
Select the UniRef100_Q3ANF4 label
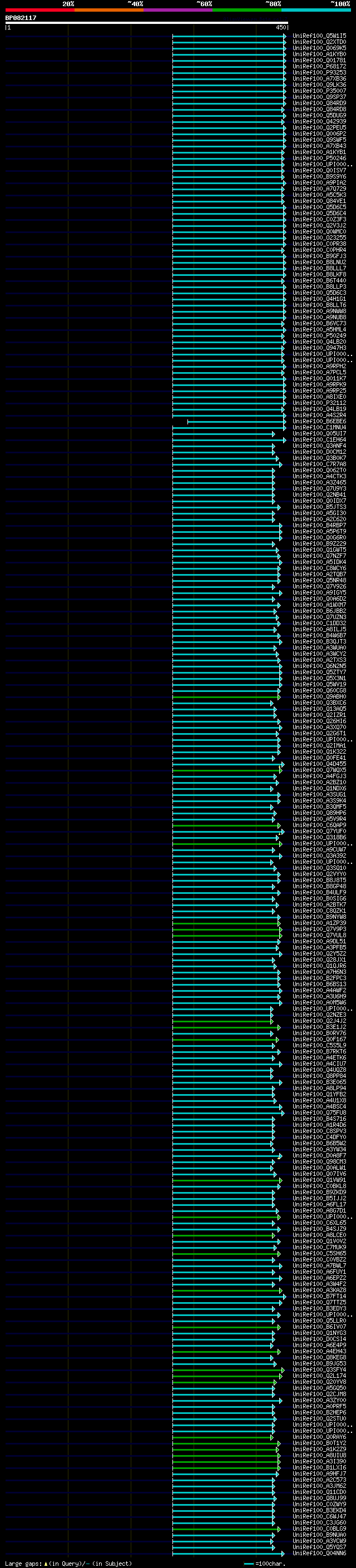[x=319, y=446]
